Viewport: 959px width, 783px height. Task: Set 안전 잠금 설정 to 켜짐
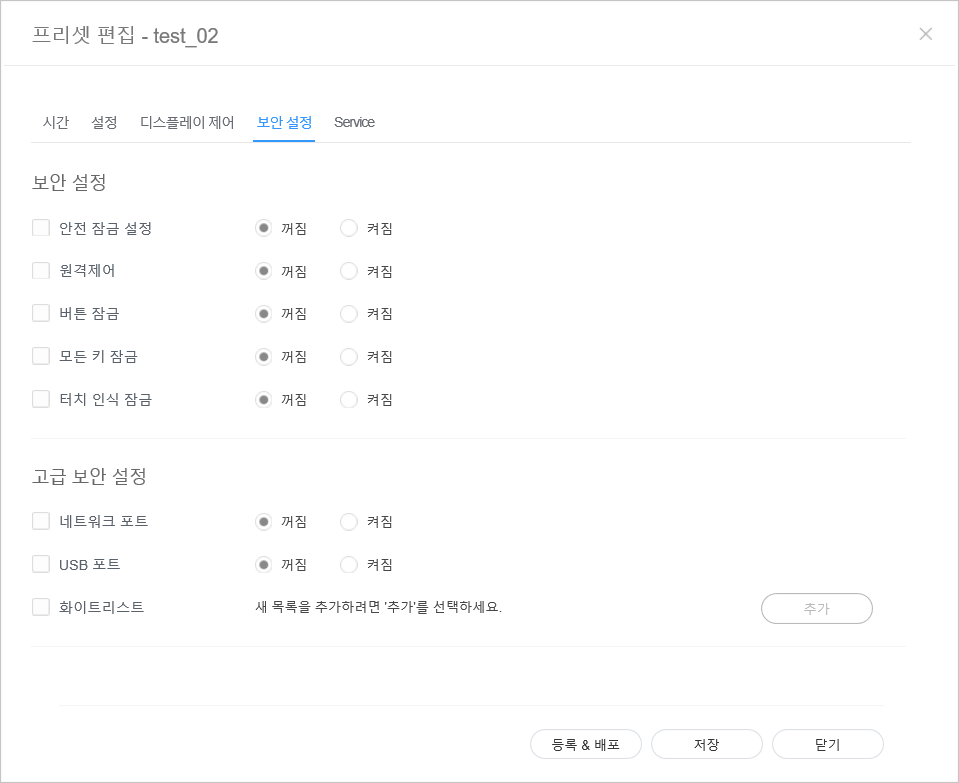[x=349, y=228]
